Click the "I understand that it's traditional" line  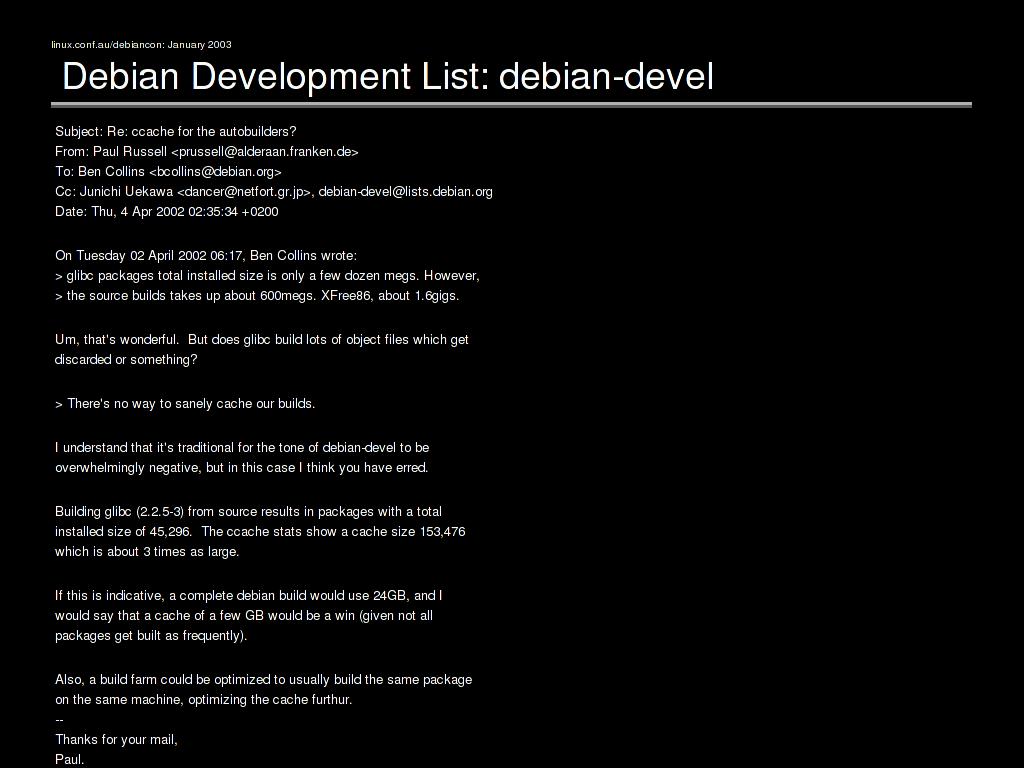click(242, 447)
